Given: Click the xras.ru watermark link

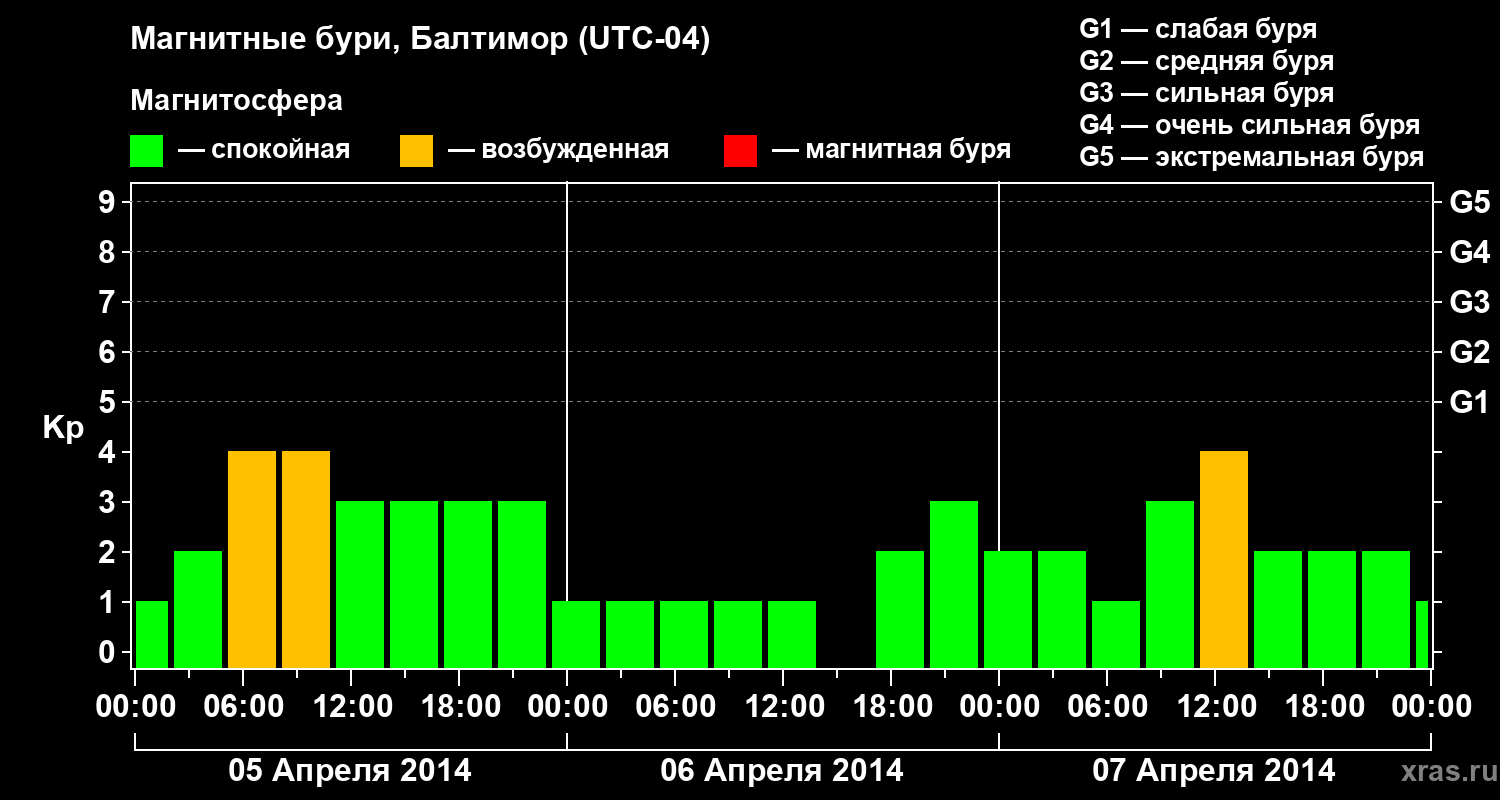Looking at the screenshot, I should click(x=1444, y=770).
